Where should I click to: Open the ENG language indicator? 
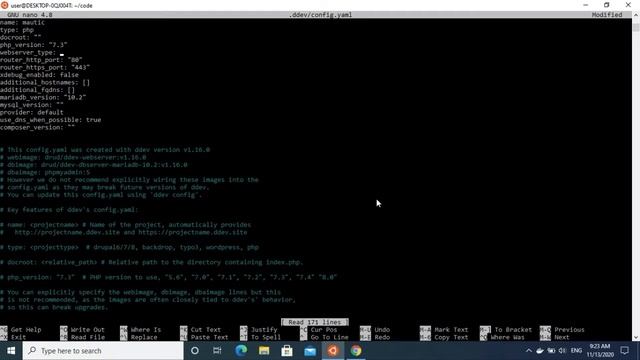(576, 351)
